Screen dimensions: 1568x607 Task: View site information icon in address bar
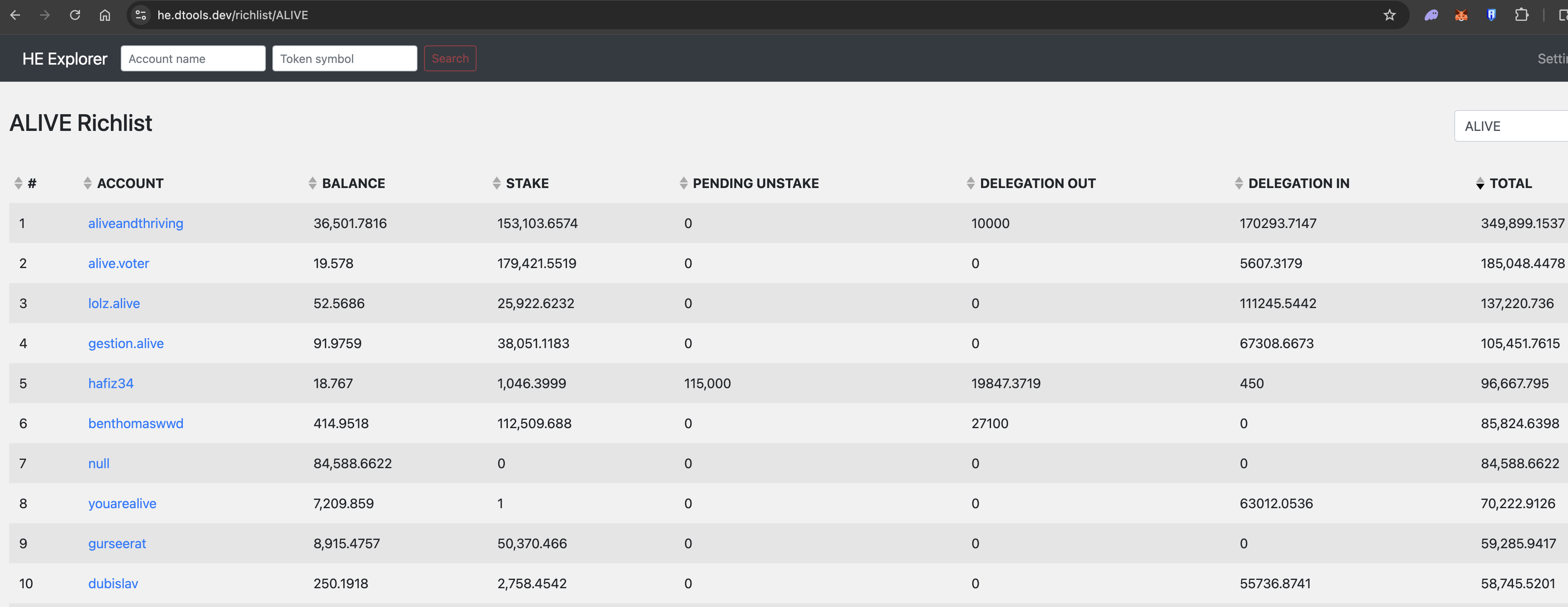(141, 15)
